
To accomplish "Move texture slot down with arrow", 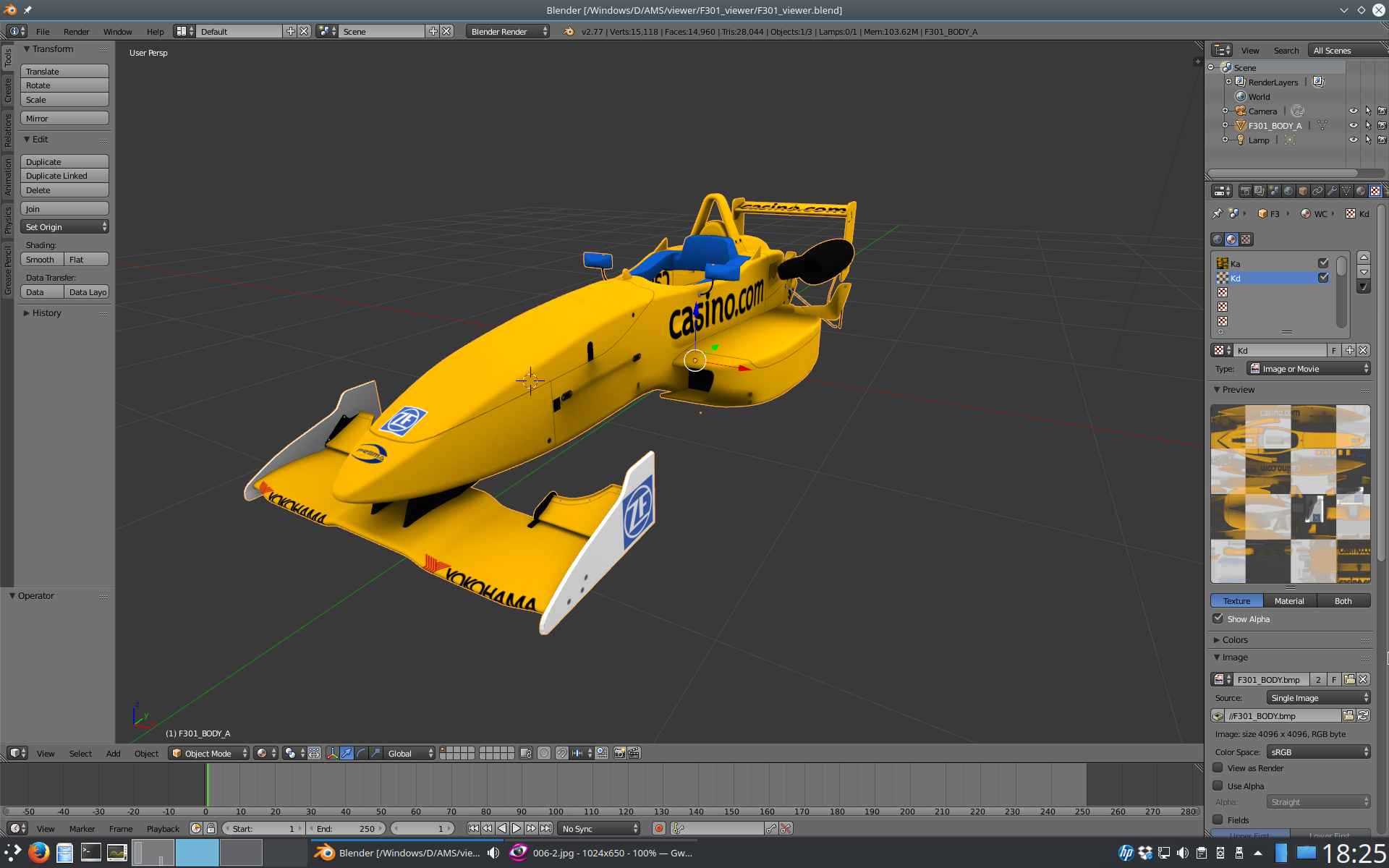I will pos(1364,272).
